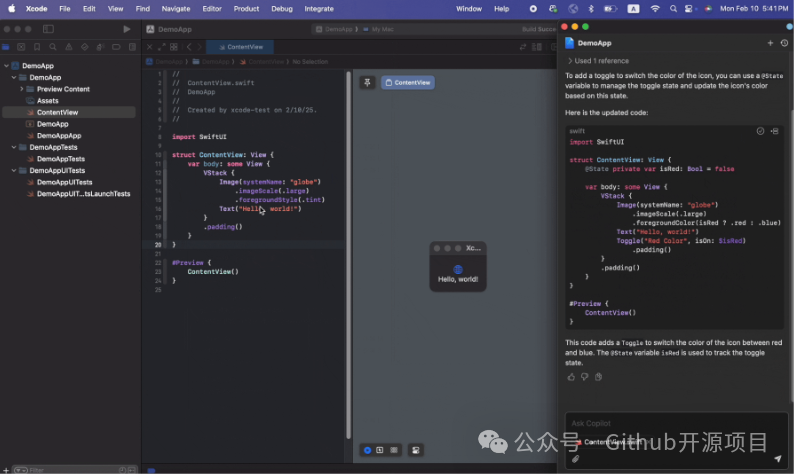
Task: Open the Integrate menu
Action: 319,9
